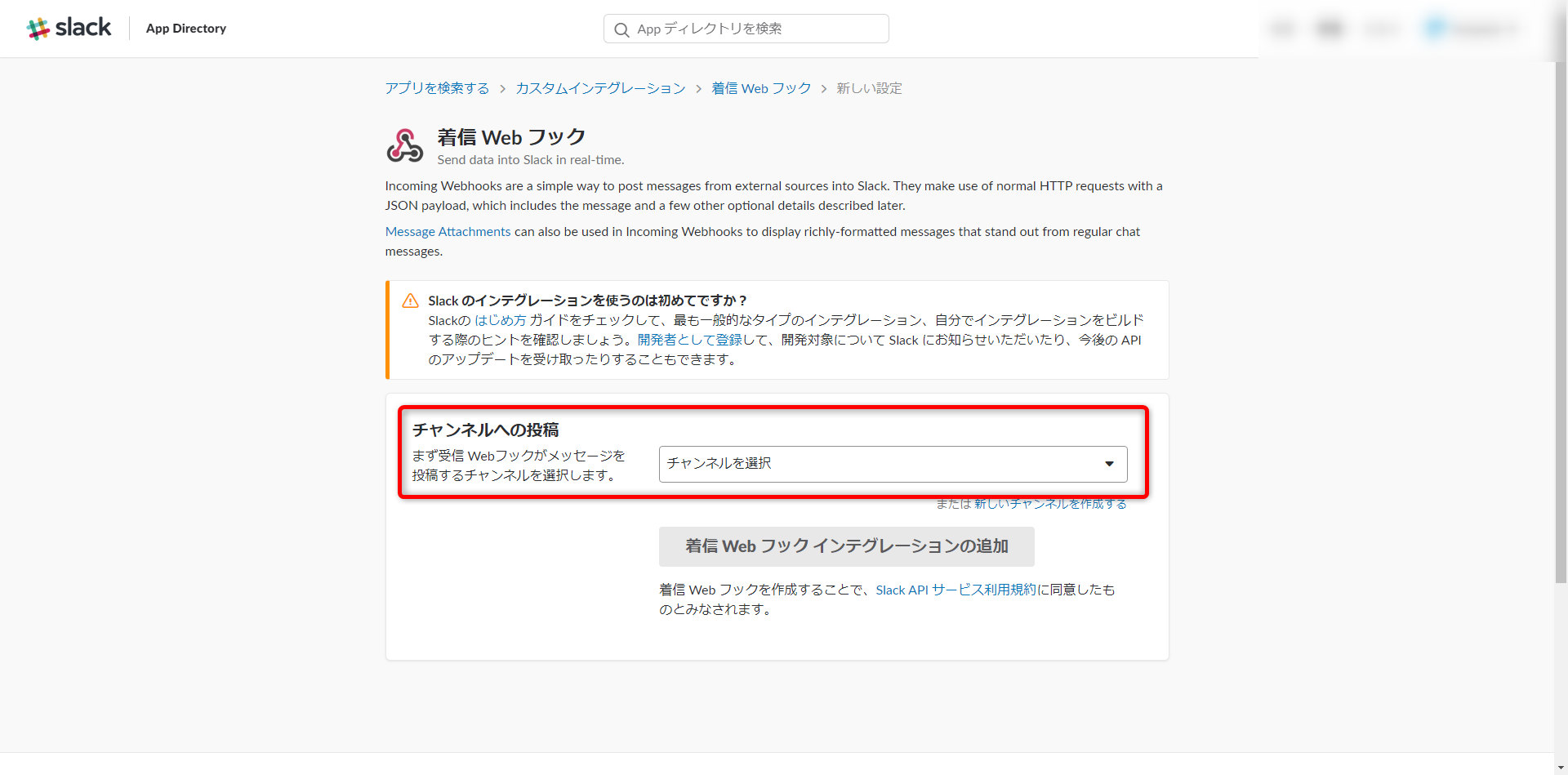1568x775 pixels.
Task: Open the チャンネルを選択 dropdown
Action: point(893,464)
